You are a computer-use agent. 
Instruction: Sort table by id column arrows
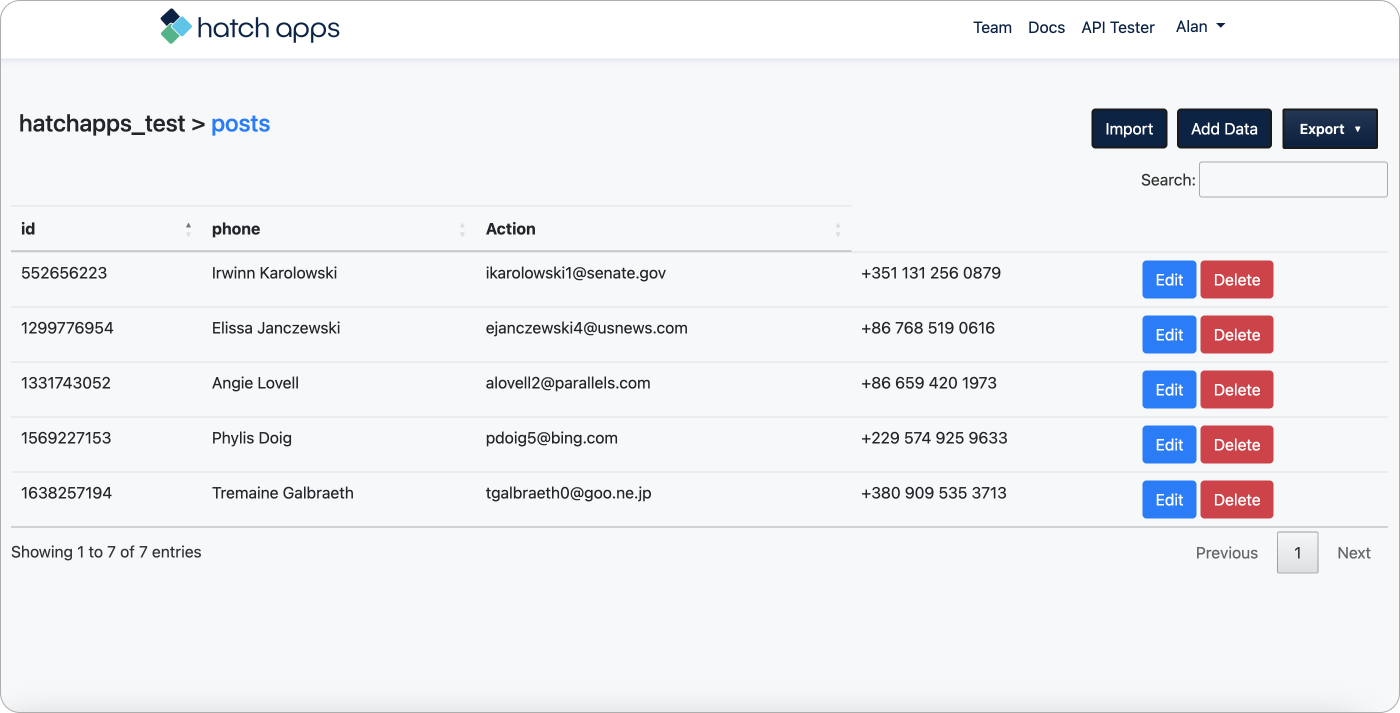coord(188,229)
